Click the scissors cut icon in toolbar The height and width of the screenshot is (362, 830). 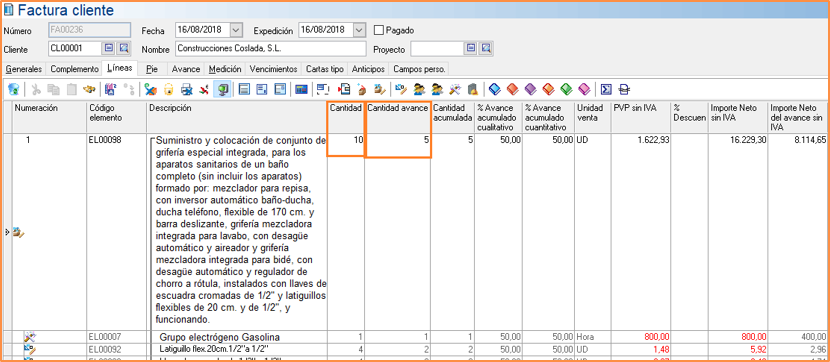[x=36, y=89]
